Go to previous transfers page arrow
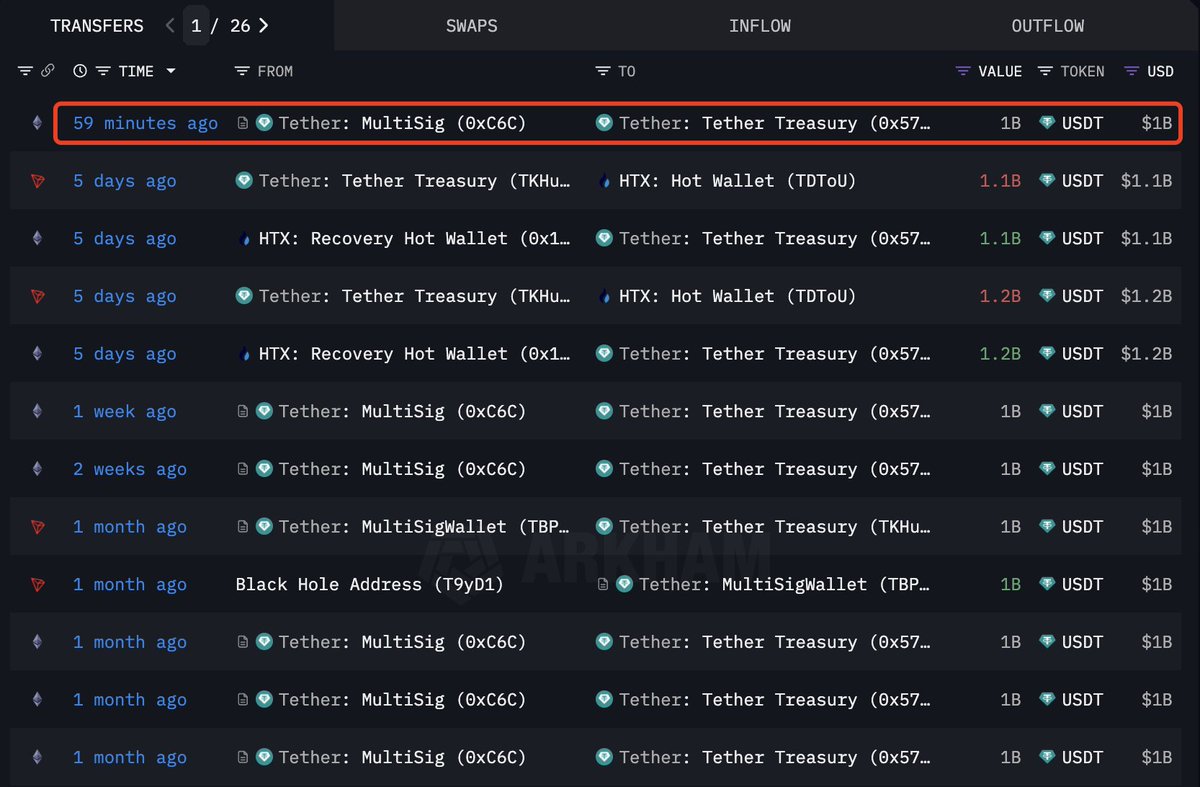 [x=170, y=26]
